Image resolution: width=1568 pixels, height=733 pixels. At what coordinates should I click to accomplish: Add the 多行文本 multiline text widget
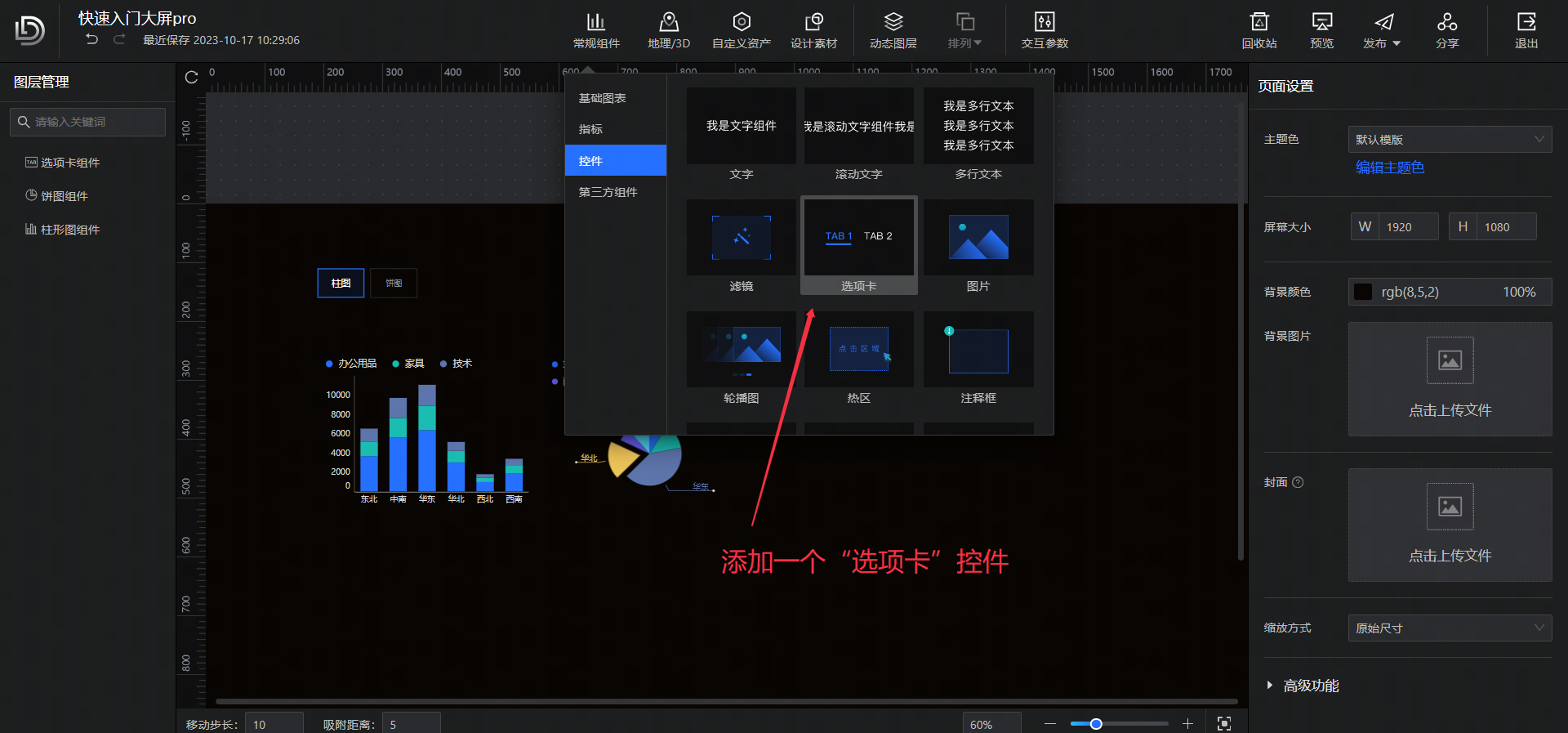(978, 134)
